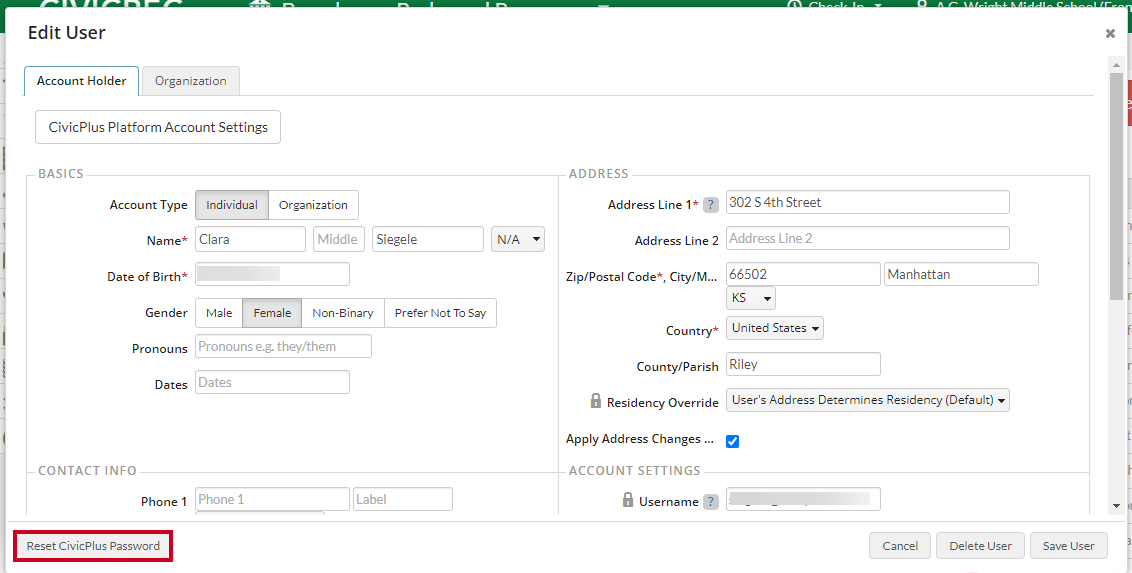Image resolution: width=1132 pixels, height=573 pixels.
Task: Click the Pronouns input field
Action: pos(283,346)
